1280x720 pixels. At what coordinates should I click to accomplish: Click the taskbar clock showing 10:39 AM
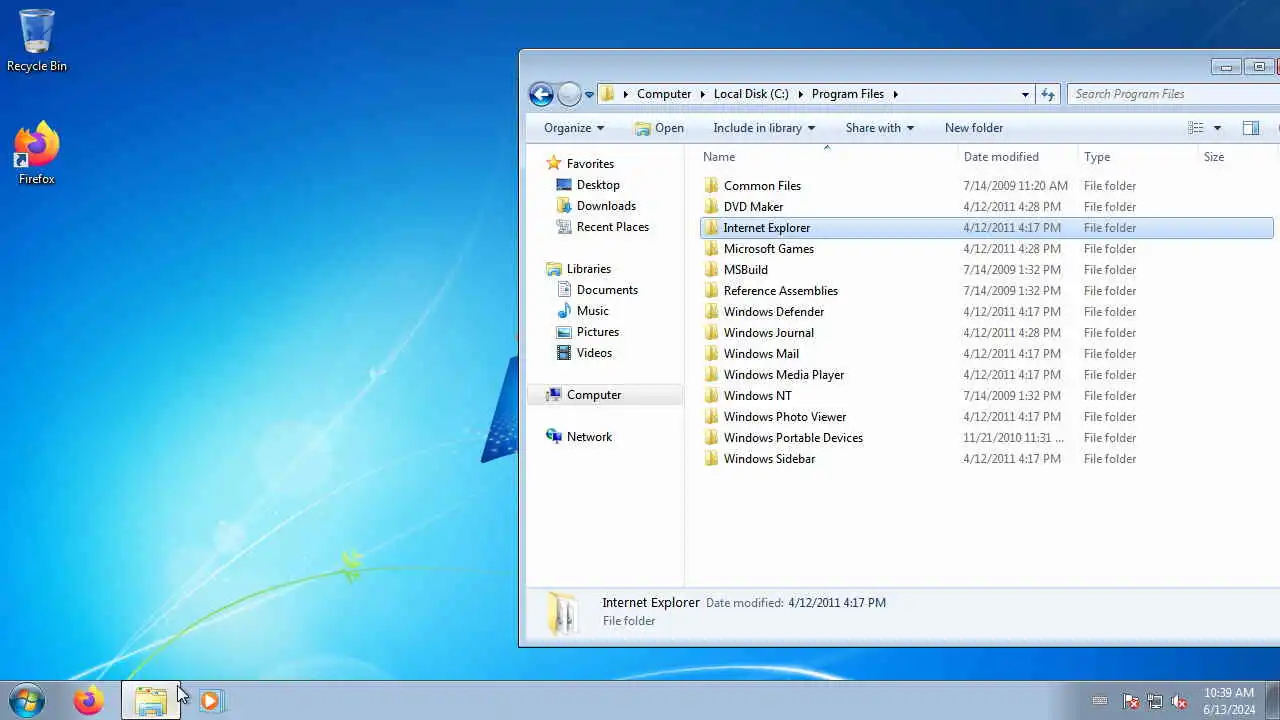(1229, 701)
